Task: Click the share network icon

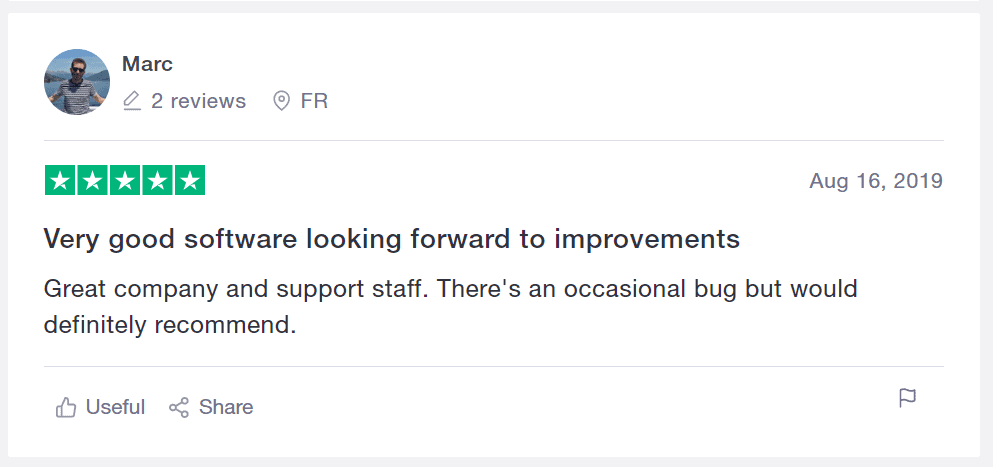Action: pos(179,407)
